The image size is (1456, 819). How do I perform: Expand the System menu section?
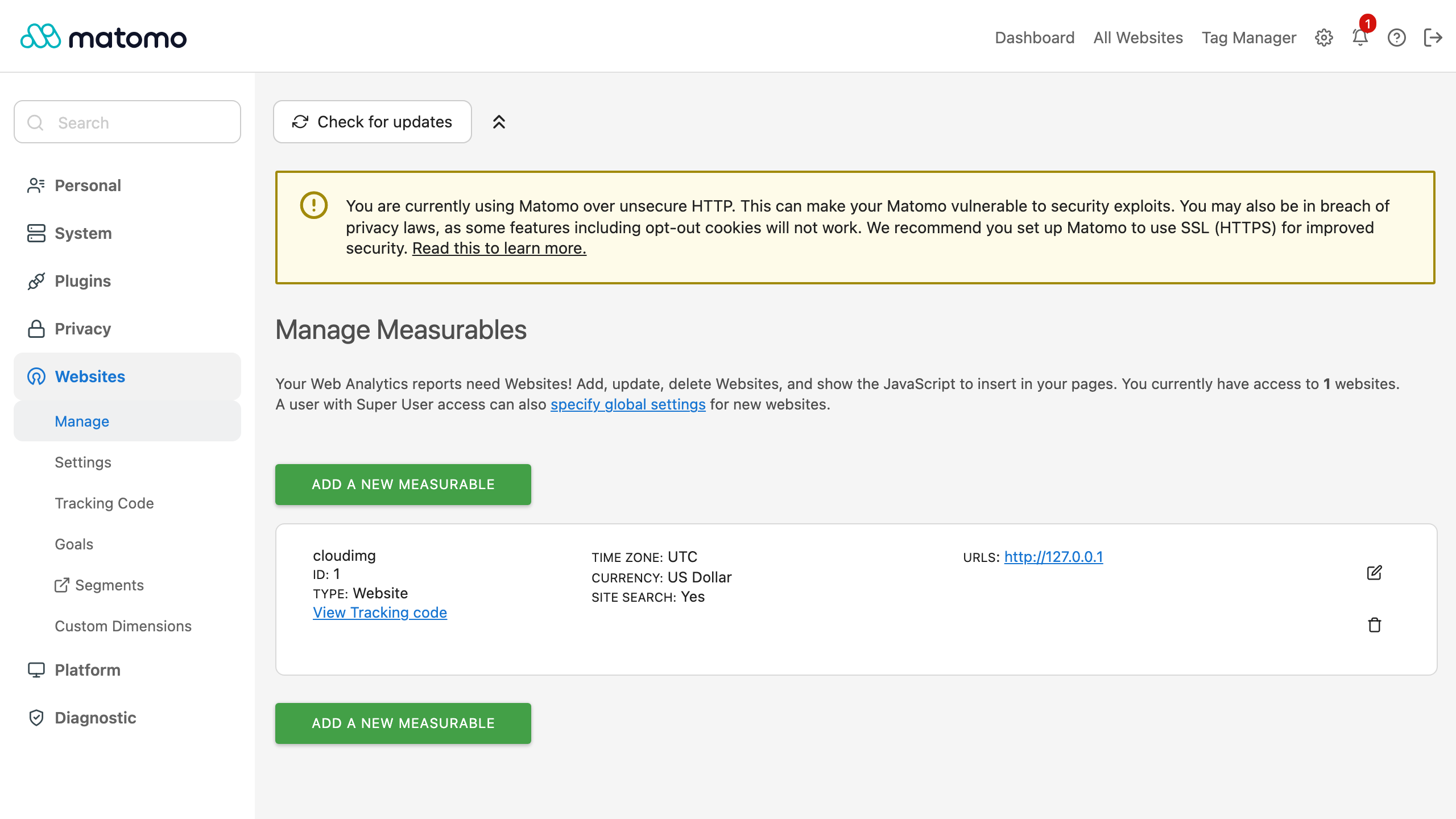pos(127,233)
